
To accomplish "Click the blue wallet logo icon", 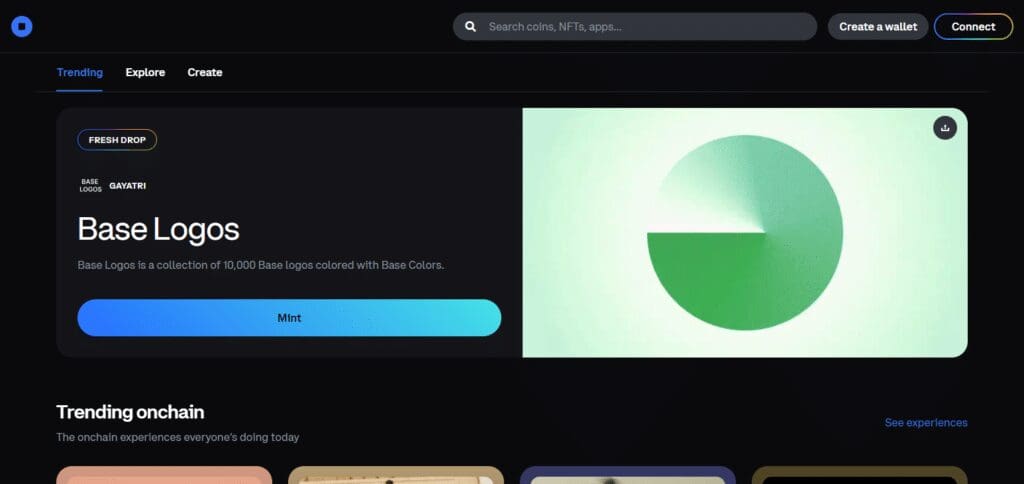I will coord(22,27).
